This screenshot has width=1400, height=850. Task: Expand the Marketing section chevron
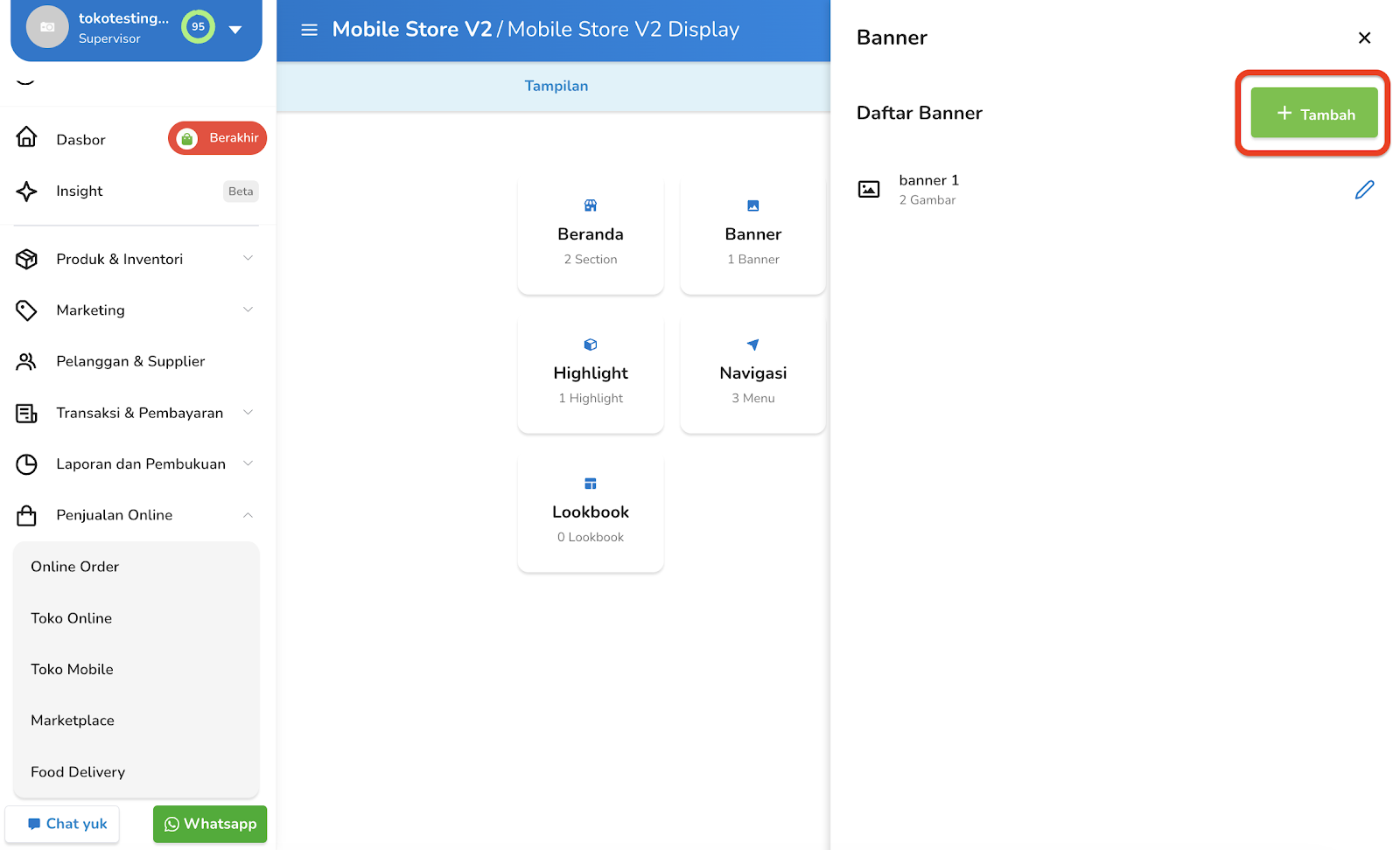pyautogui.click(x=248, y=310)
